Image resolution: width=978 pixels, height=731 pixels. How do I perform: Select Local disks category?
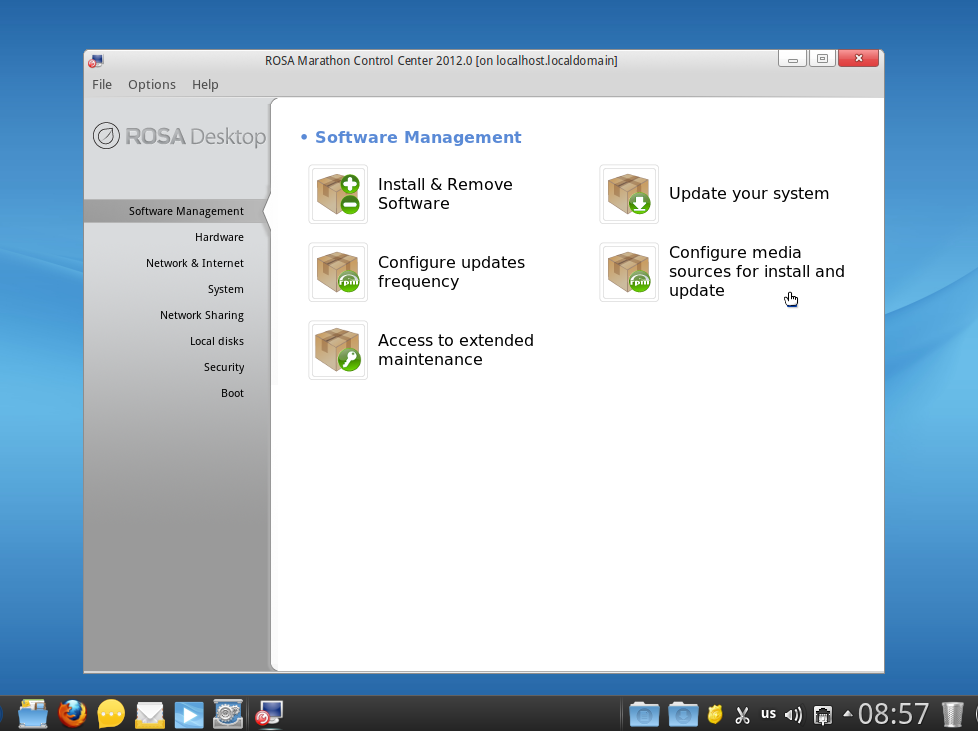pos(216,341)
